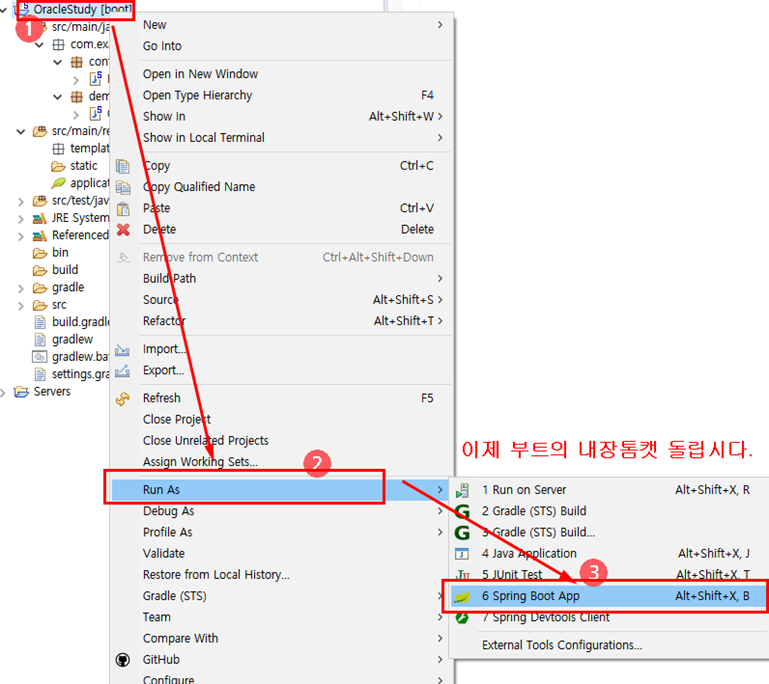Click the static folder icon

pos(58,166)
